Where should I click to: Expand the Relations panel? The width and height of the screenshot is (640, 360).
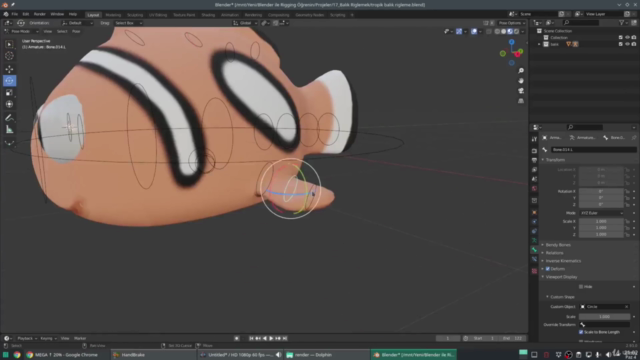554,253
